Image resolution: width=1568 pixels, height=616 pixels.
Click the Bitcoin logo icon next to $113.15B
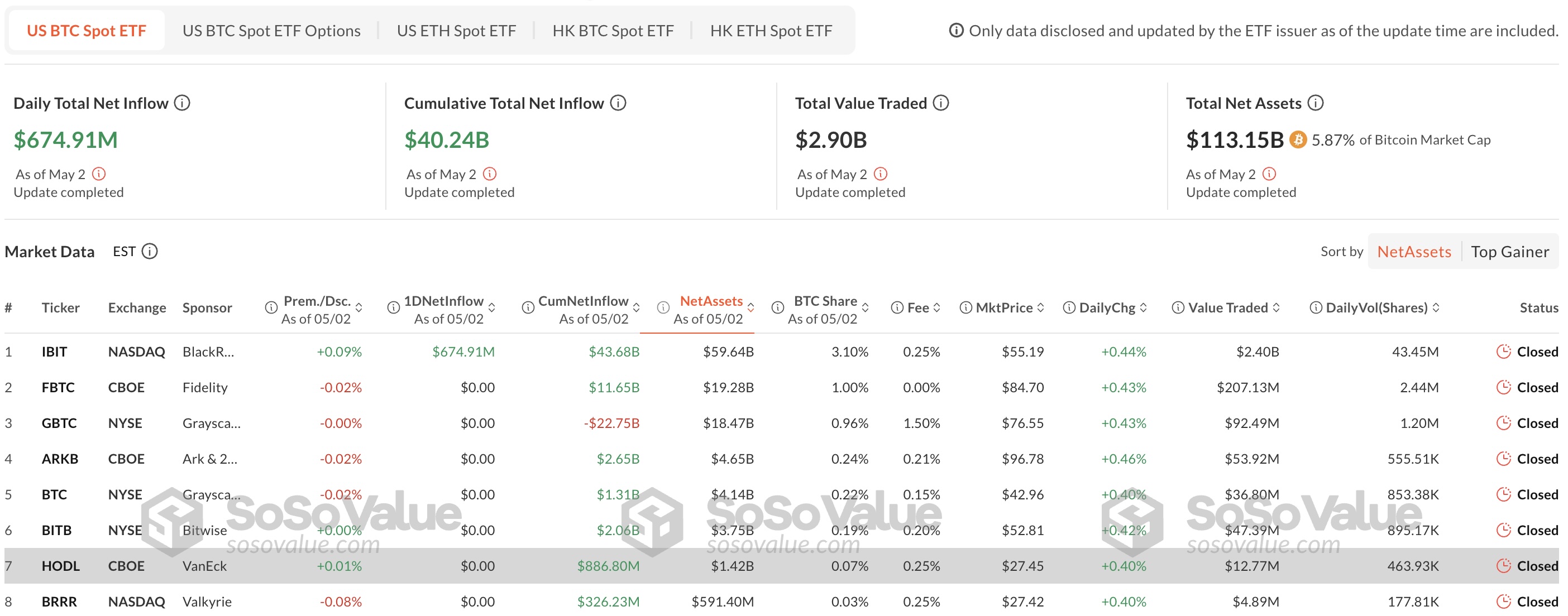point(1298,140)
